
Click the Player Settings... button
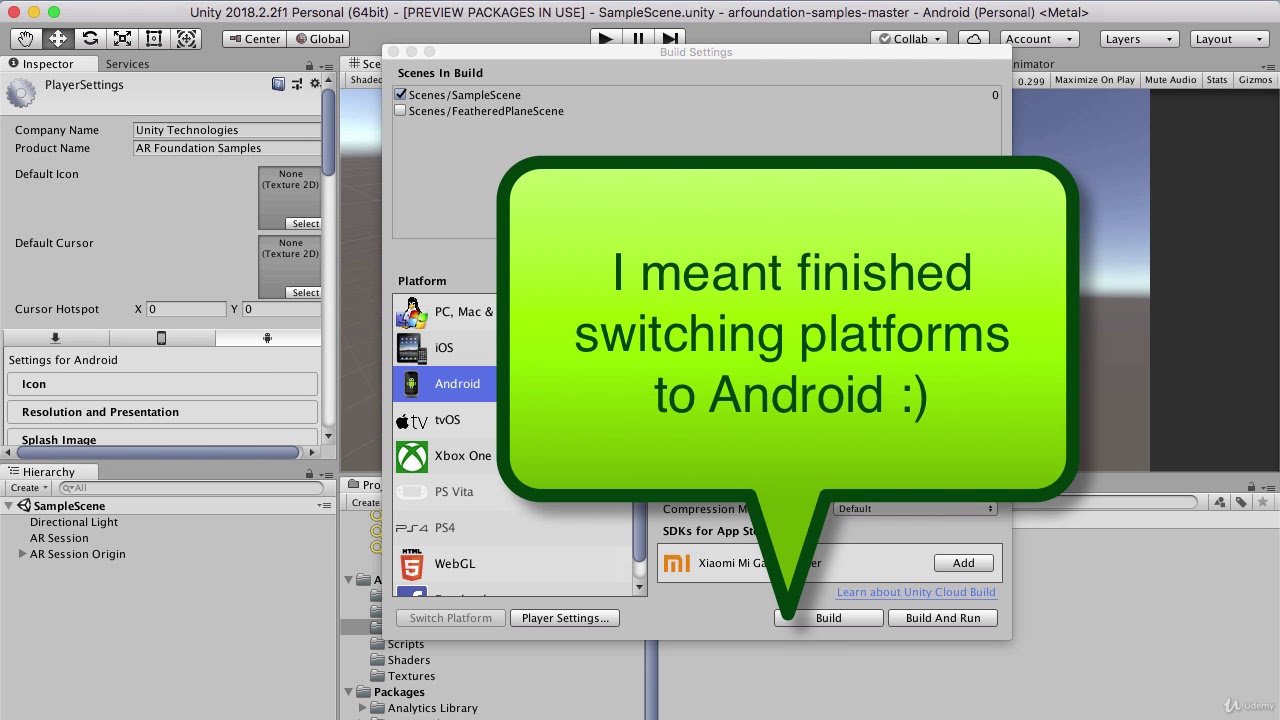click(565, 618)
